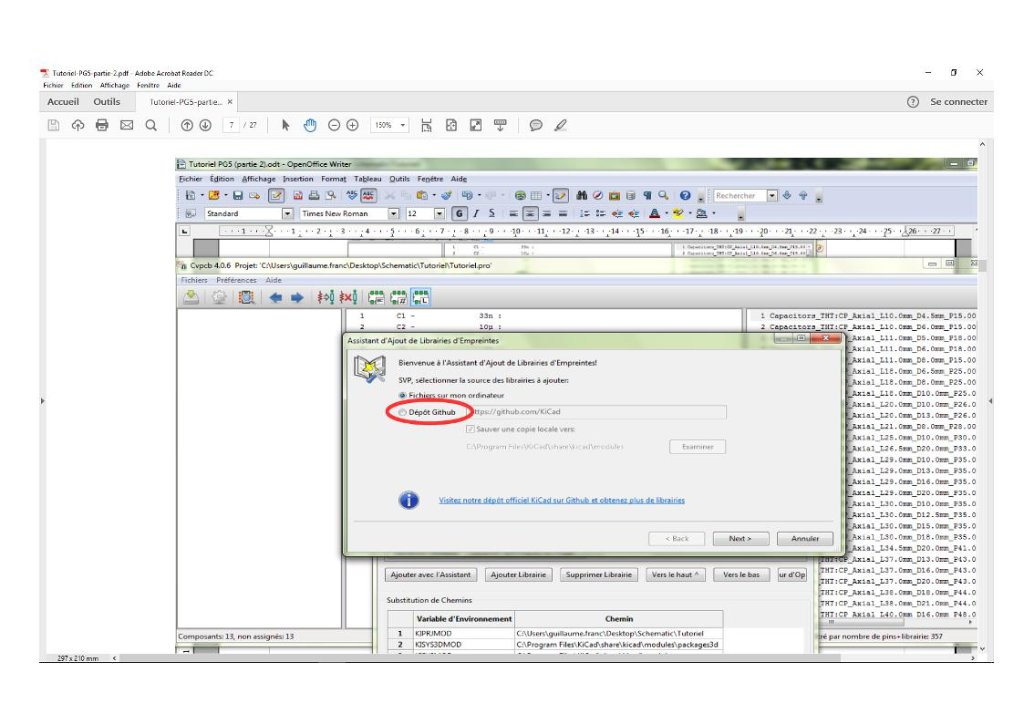Image resolution: width=1024 pixels, height=724 pixels.
Task: Click the print icon in Acrobat toolbar
Action: 101,125
